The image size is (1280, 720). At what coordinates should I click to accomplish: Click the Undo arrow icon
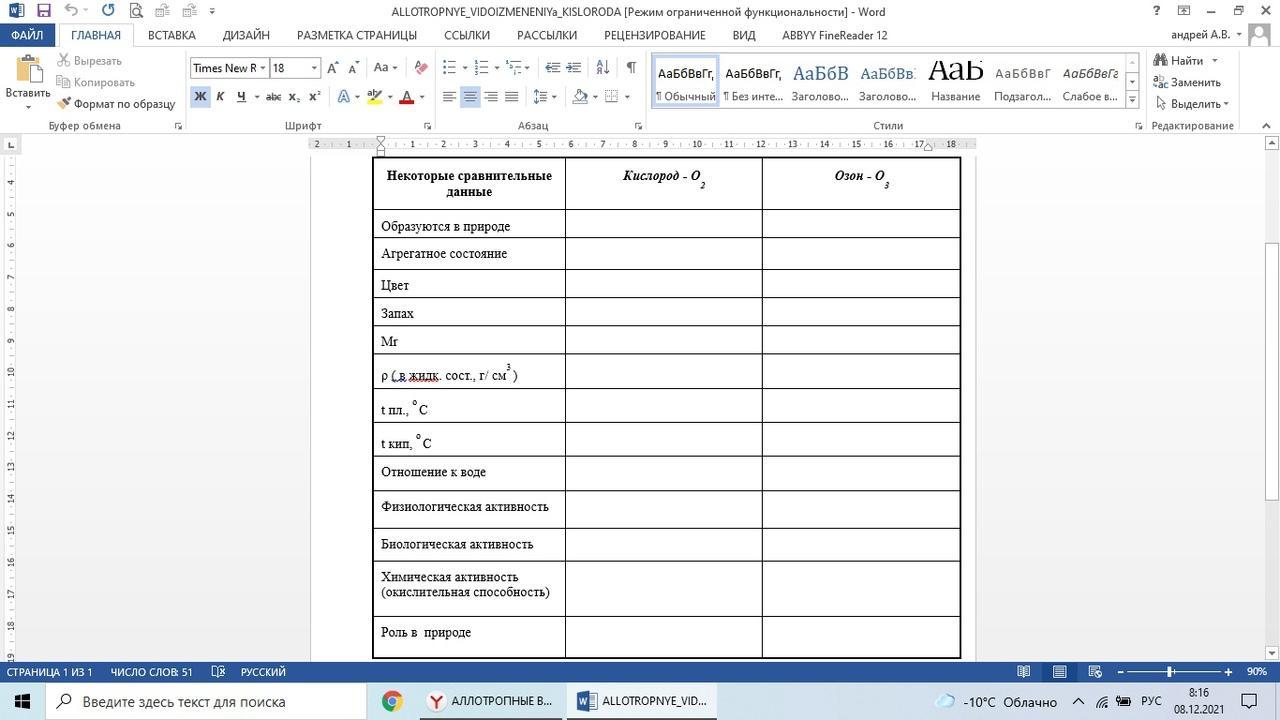(71, 11)
